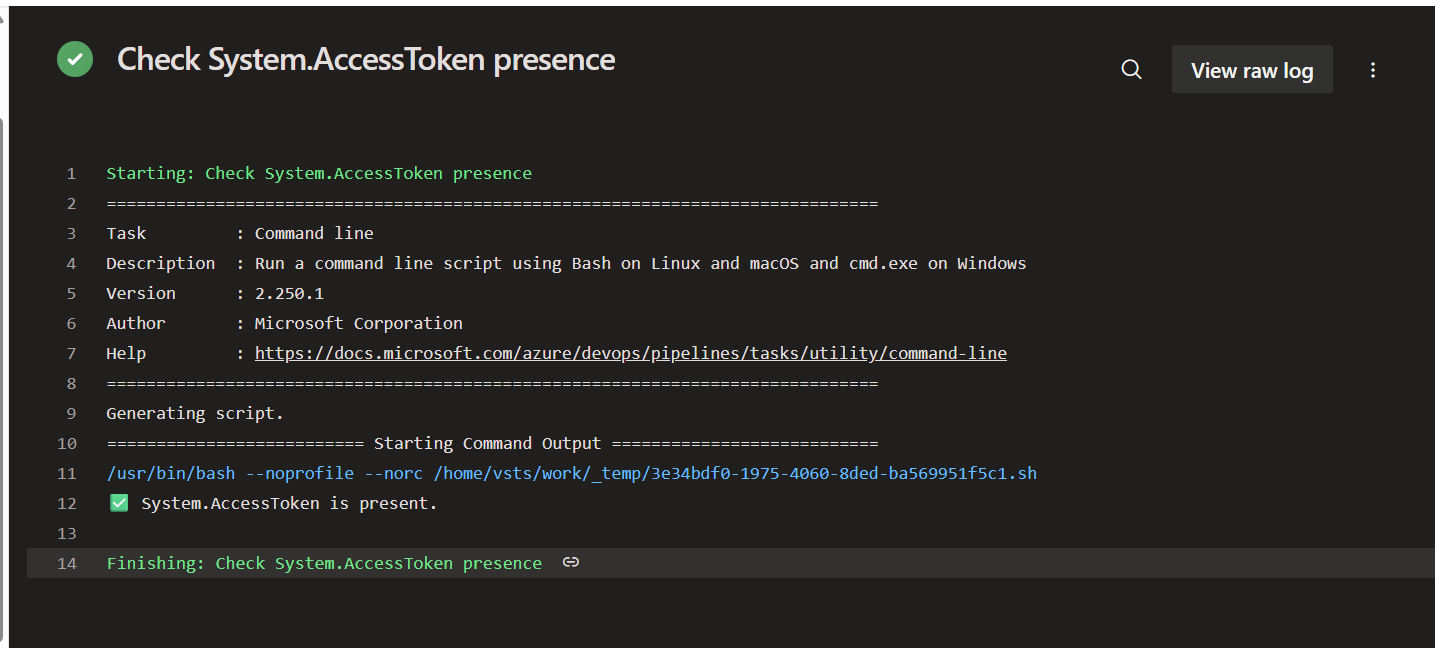Open the three-dot more actions menu
The image size is (1435, 648).
[1373, 70]
